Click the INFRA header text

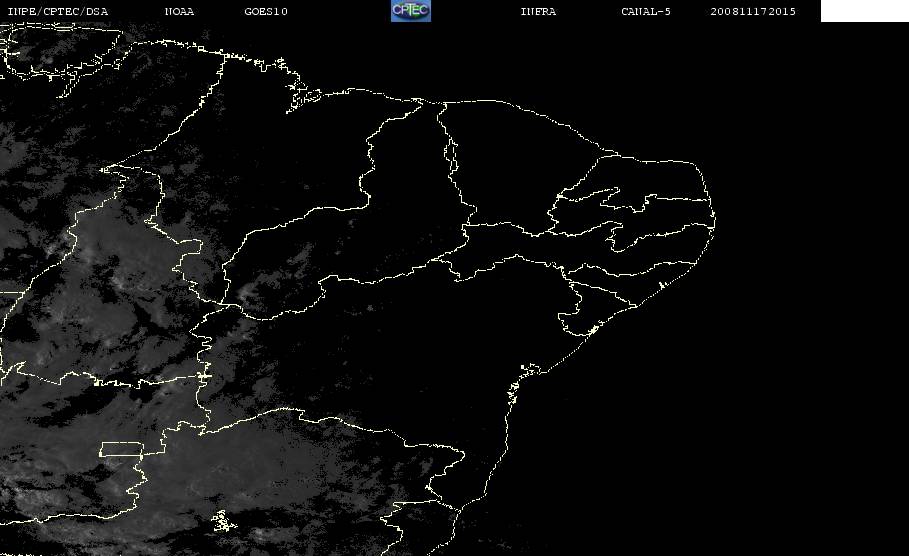click(x=538, y=11)
